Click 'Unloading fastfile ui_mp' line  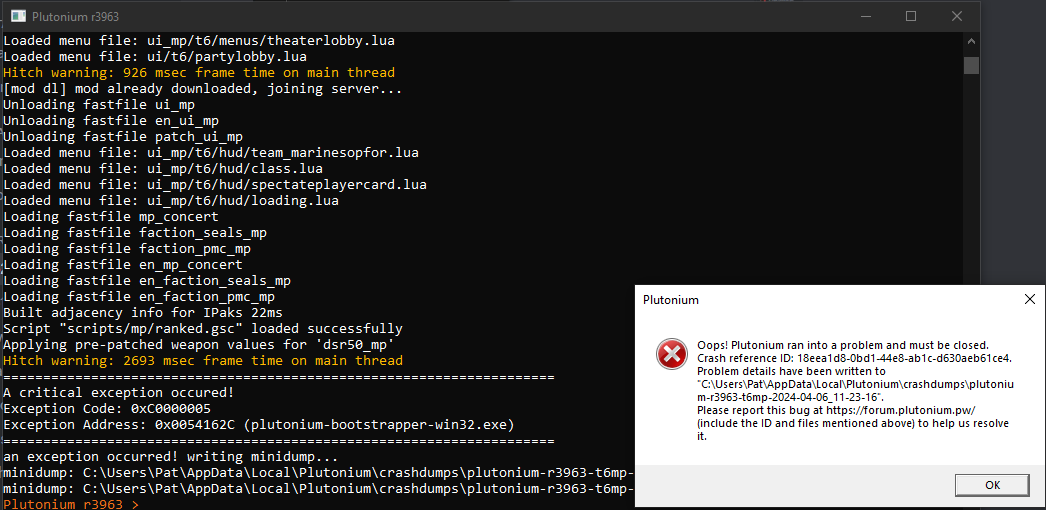coord(99,105)
